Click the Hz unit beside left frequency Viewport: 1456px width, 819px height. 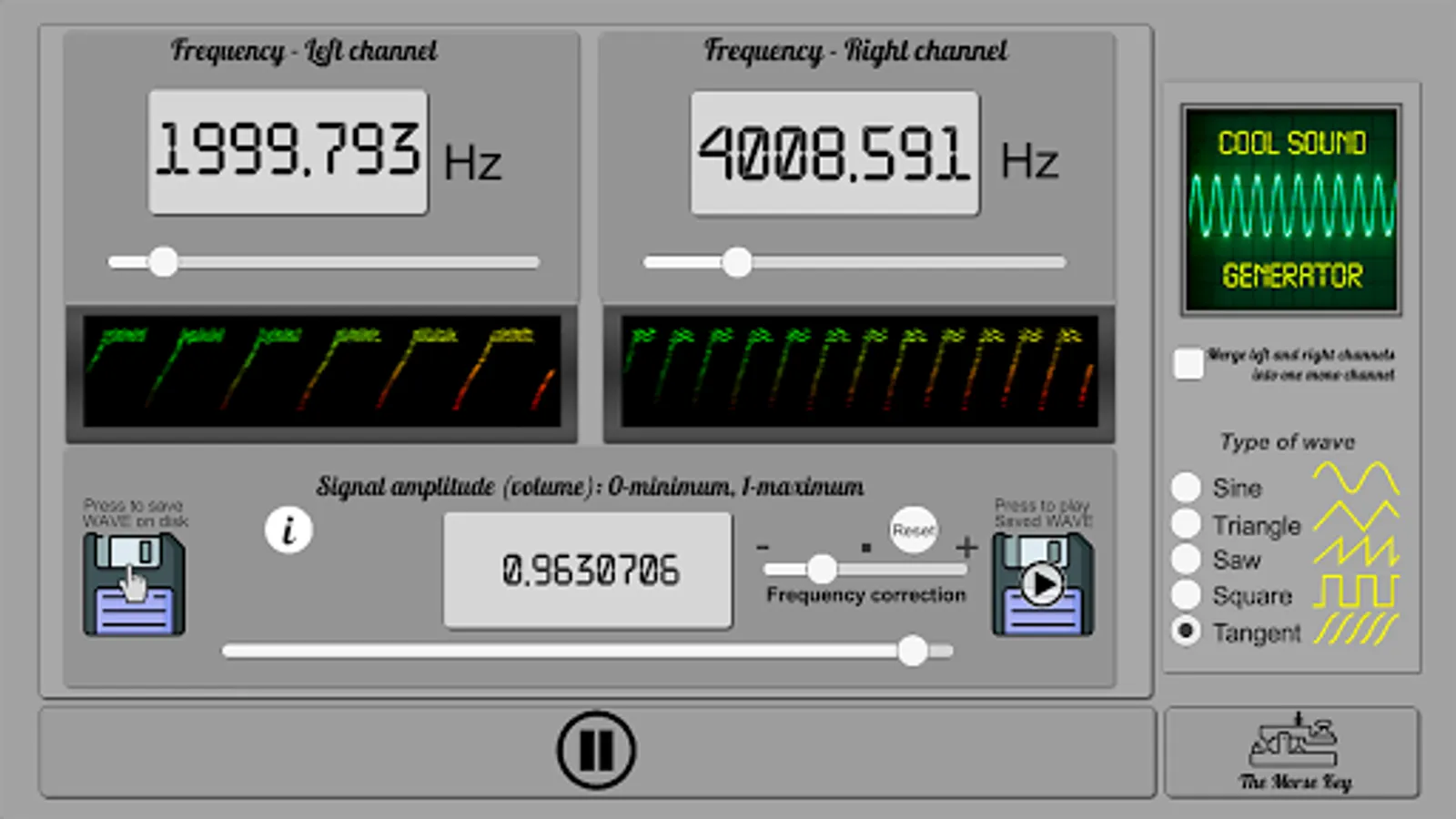(x=473, y=163)
